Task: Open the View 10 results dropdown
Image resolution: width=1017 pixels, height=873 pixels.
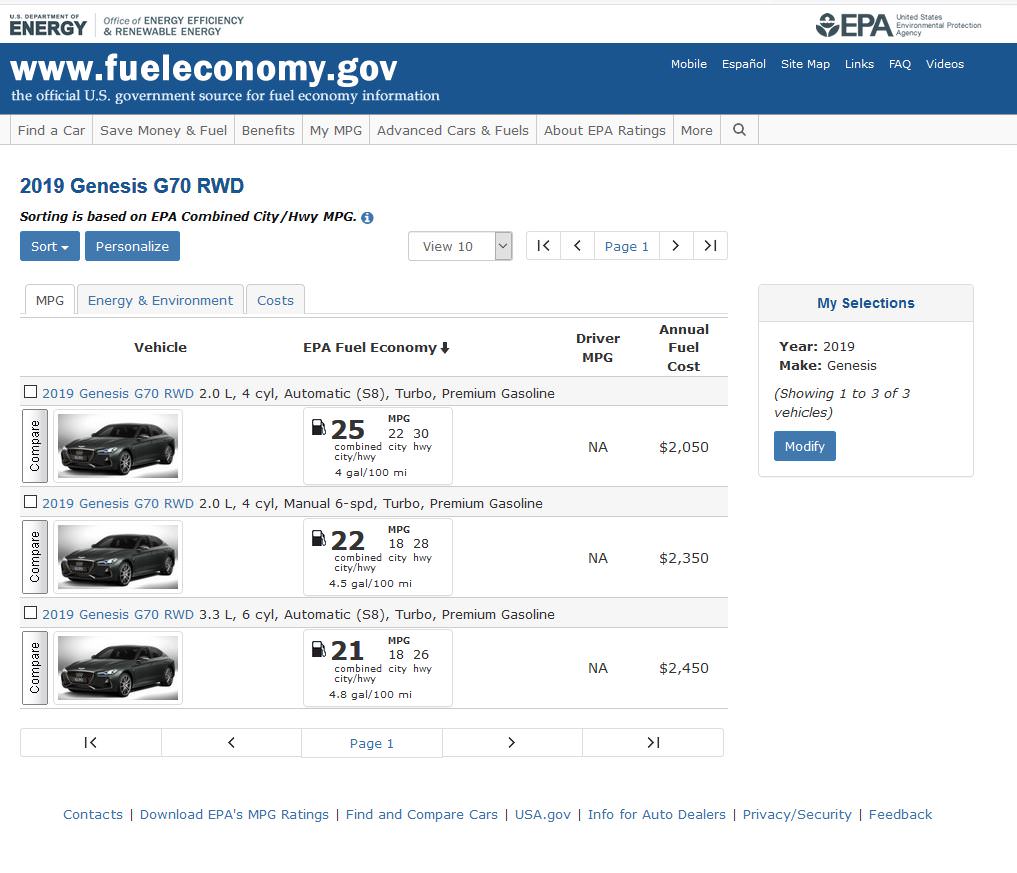Action: pos(461,246)
